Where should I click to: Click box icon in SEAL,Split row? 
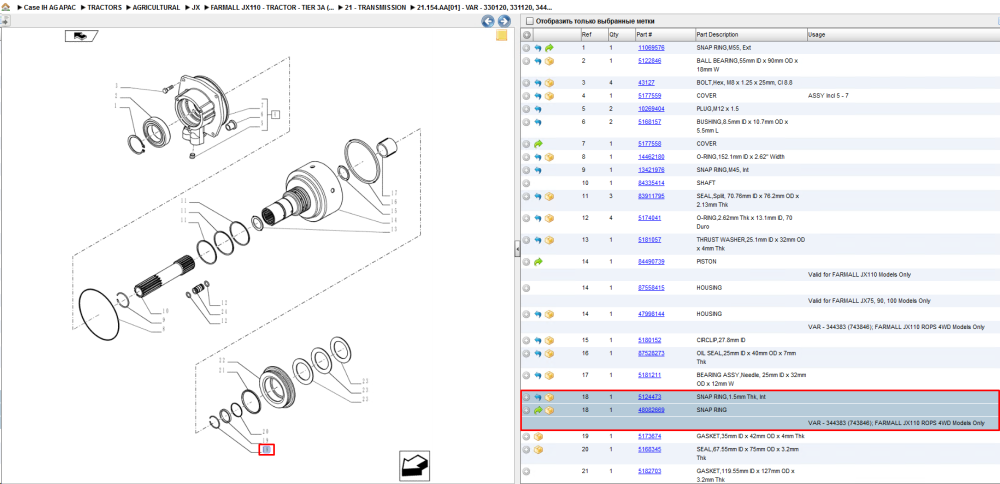coord(549,196)
